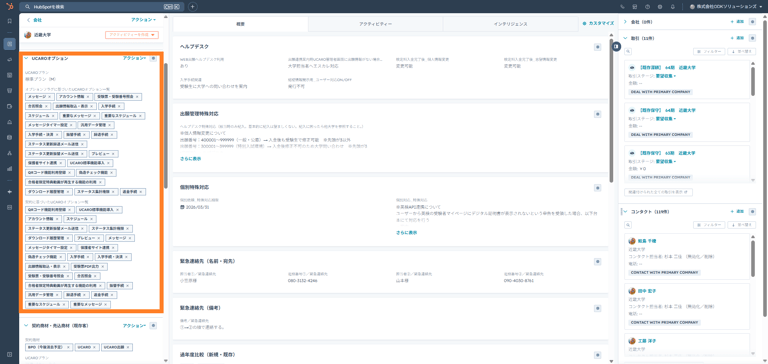
Task: Click the gear icon on UCAROオプション section
Action: click(x=153, y=58)
